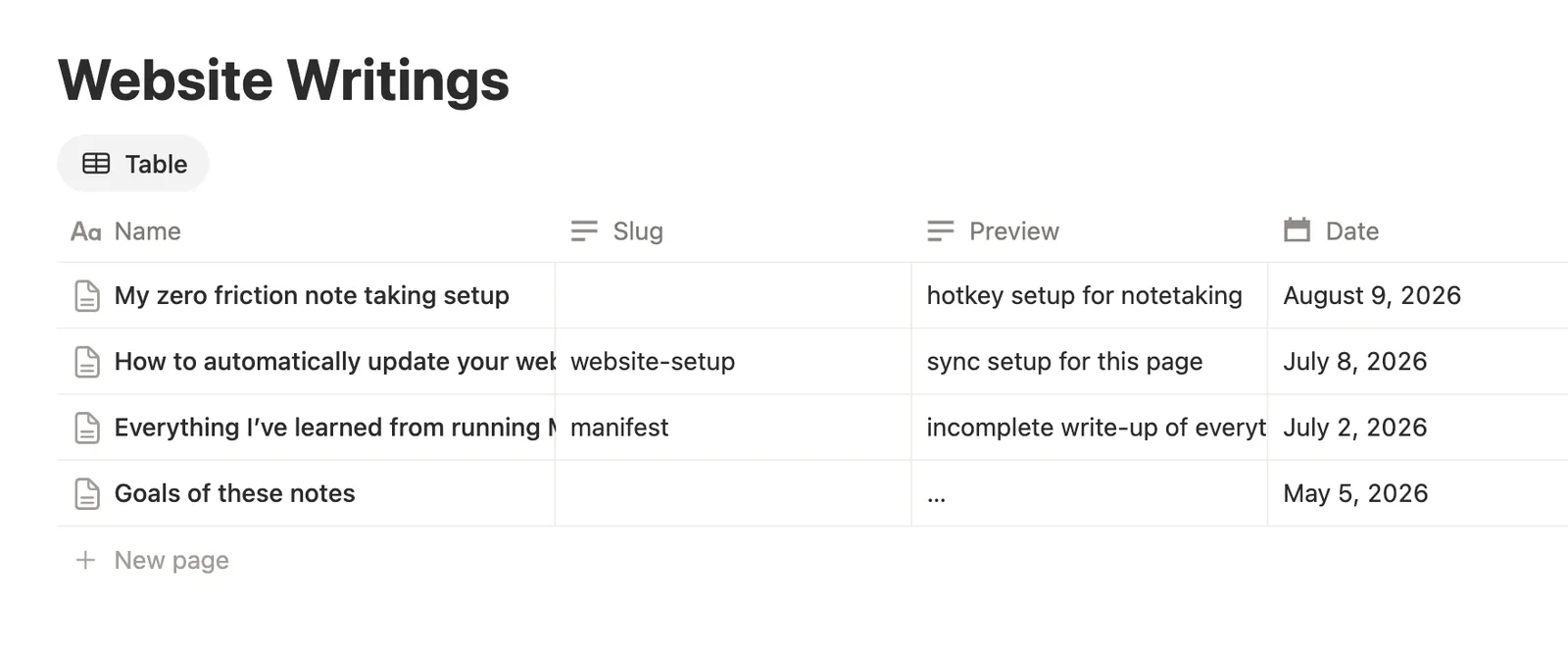Click the August 9, 2026 date cell

[x=1418, y=296]
